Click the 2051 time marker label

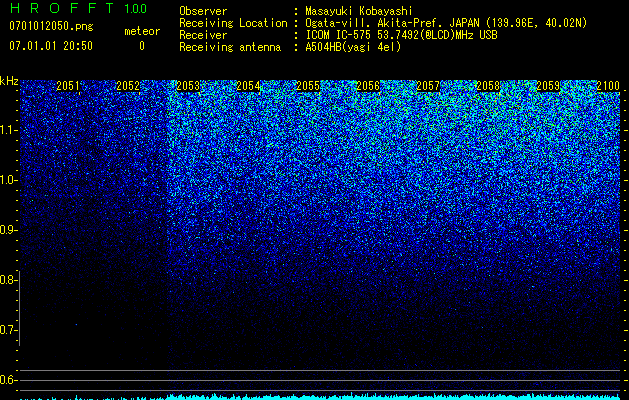tap(68, 86)
